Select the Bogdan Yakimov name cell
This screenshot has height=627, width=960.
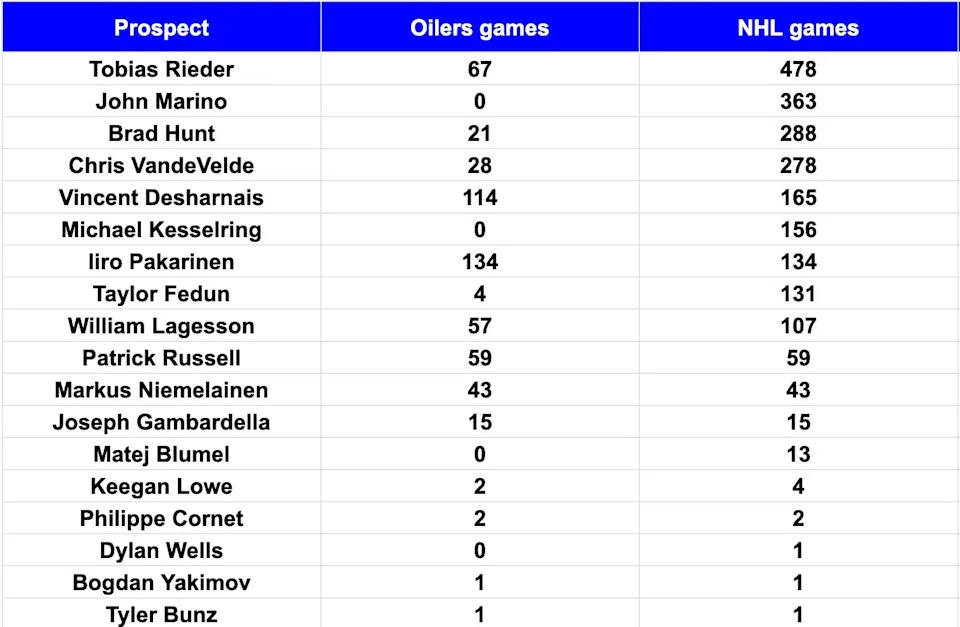point(161,582)
